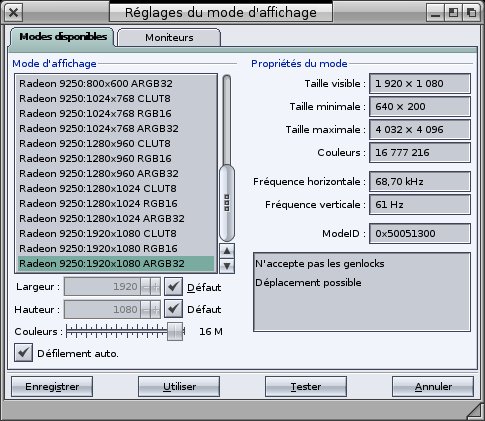Click the Largeur plus stepper button
485x421 pixels.
click(x=155, y=287)
